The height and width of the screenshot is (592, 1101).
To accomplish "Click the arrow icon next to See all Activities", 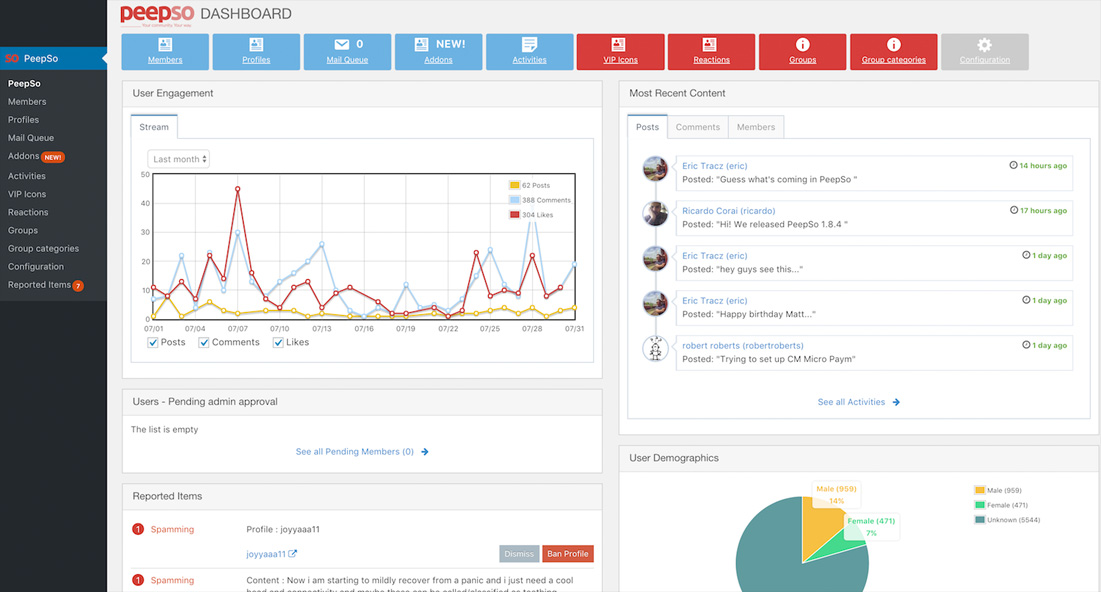I will pos(896,402).
